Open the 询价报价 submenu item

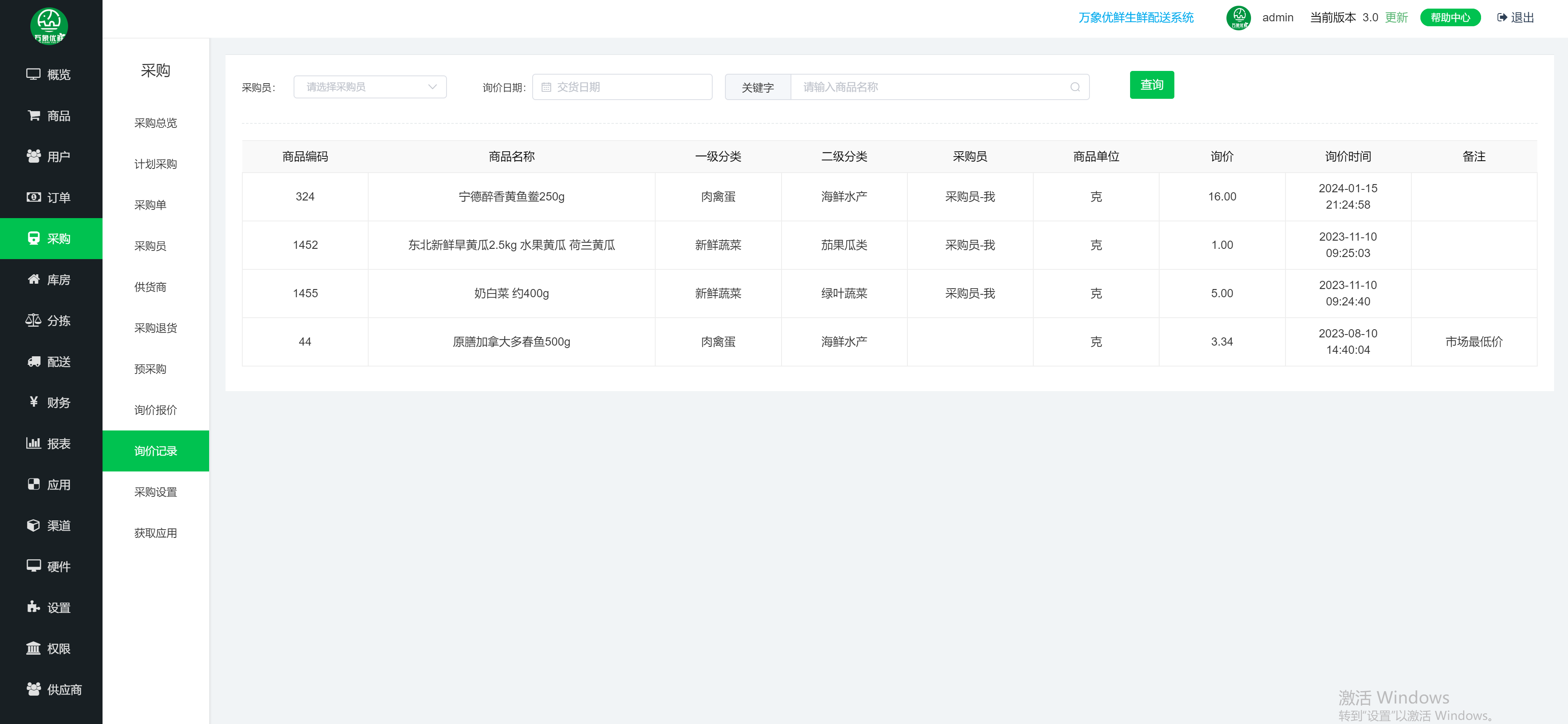(x=155, y=410)
